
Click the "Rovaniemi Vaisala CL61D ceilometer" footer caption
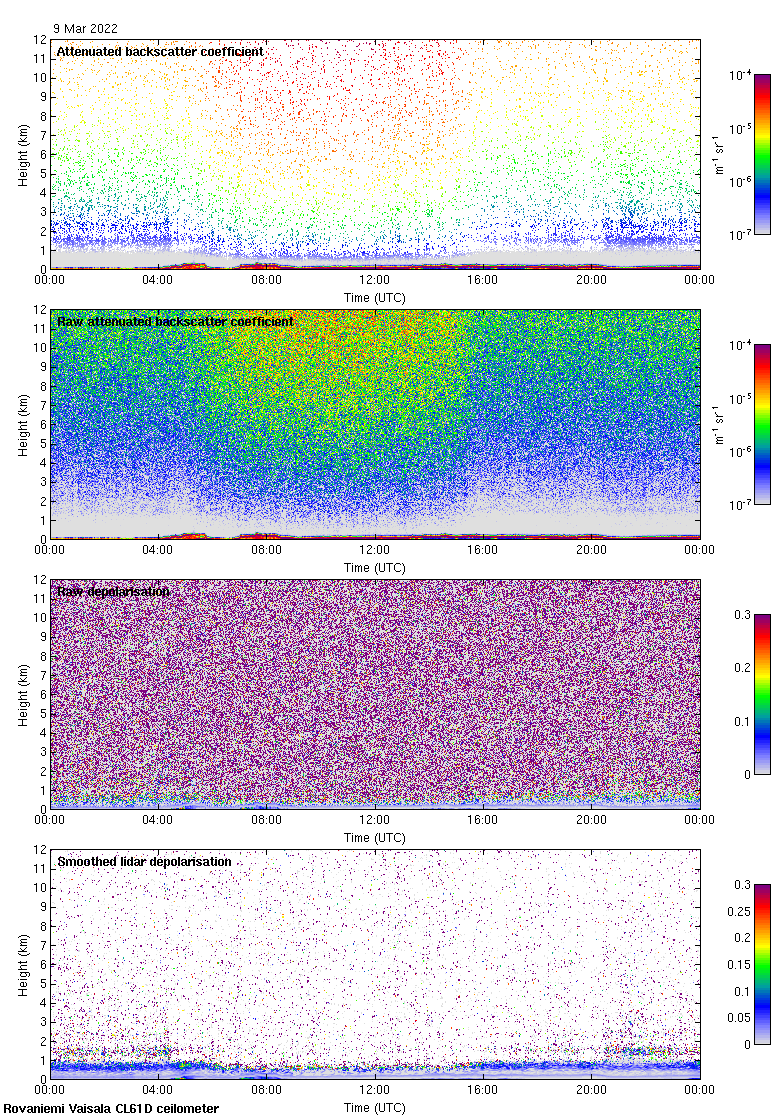point(111,1109)
